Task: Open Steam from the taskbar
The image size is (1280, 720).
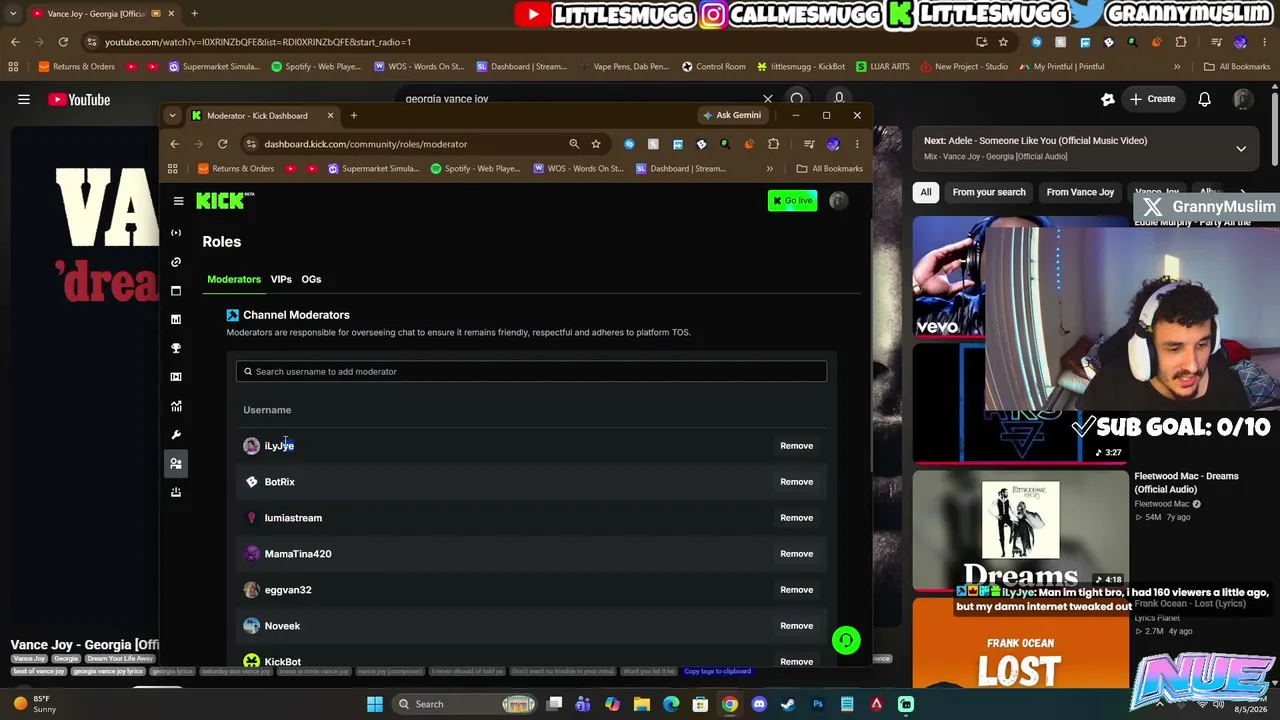Action: [788, 704]
